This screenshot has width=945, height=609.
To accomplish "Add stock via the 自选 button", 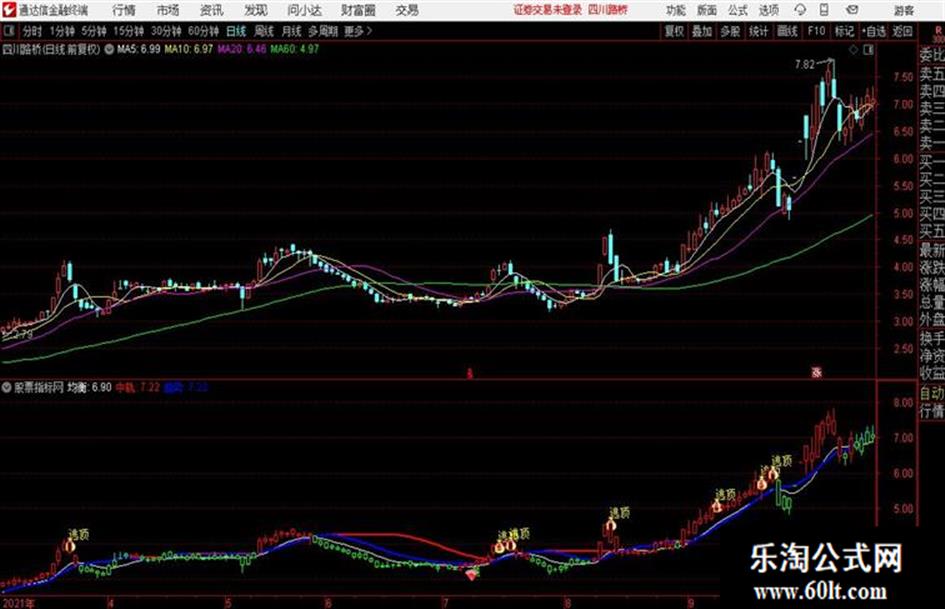I will (x=874, y=31).
